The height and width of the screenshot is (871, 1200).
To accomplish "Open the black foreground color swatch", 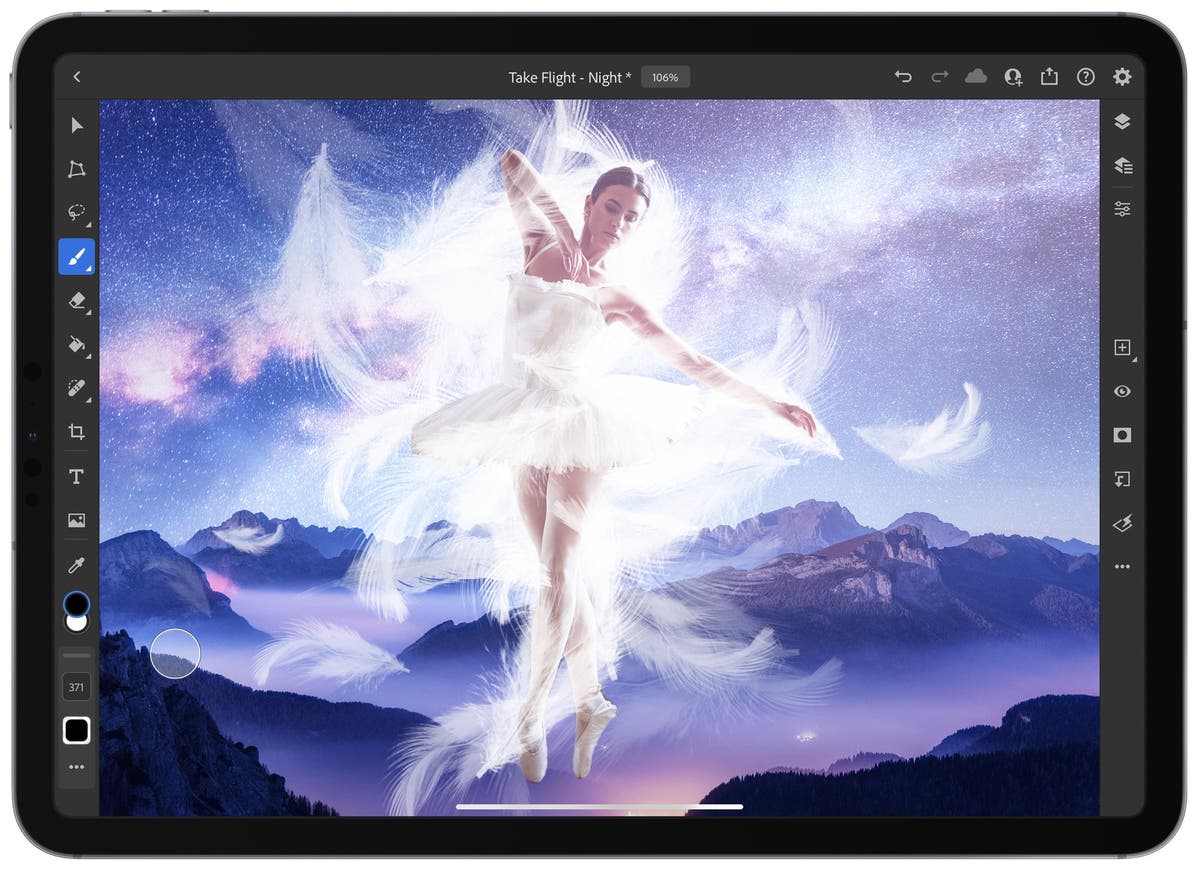I will pos(77,603).
